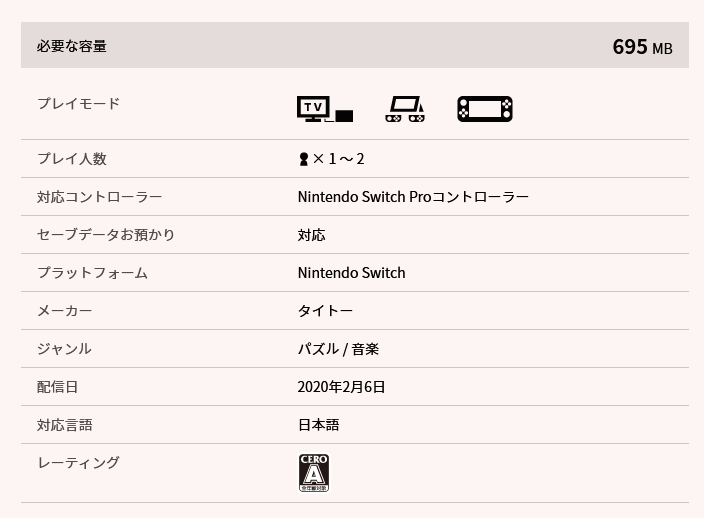Click the Nintendo Switch platform value
Screen dimensions: 704x518
(351, 273)
